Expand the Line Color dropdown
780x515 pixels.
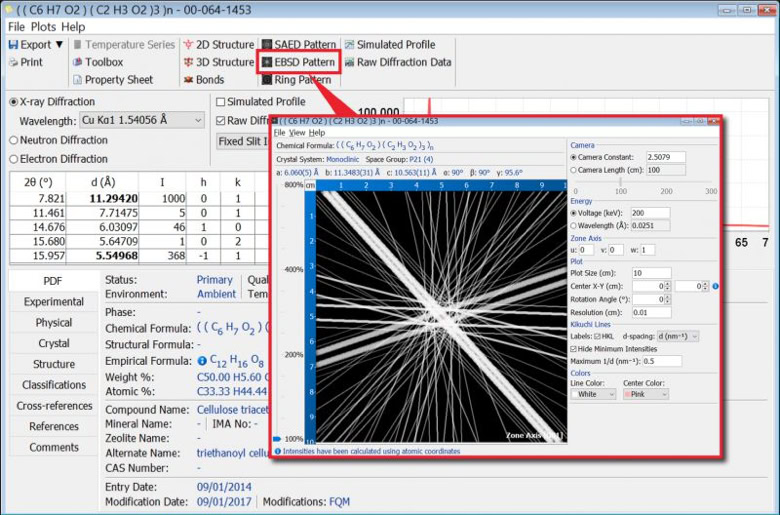593,394
